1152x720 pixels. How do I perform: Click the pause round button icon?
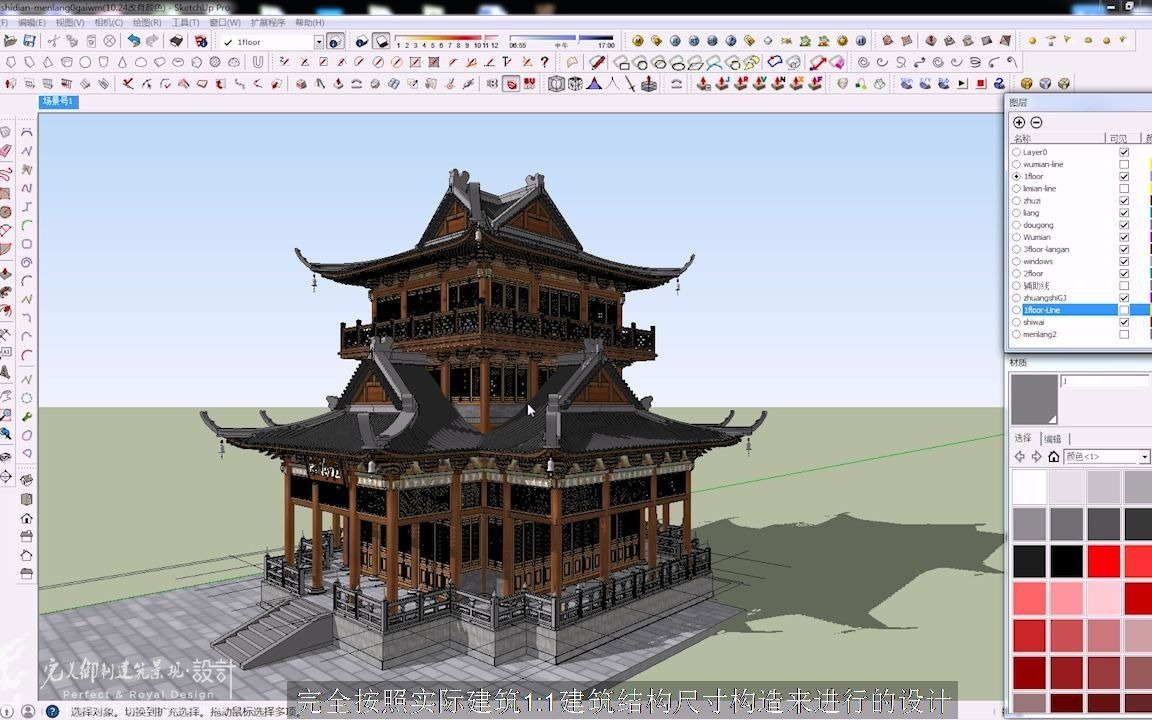[x=861, y=41]
